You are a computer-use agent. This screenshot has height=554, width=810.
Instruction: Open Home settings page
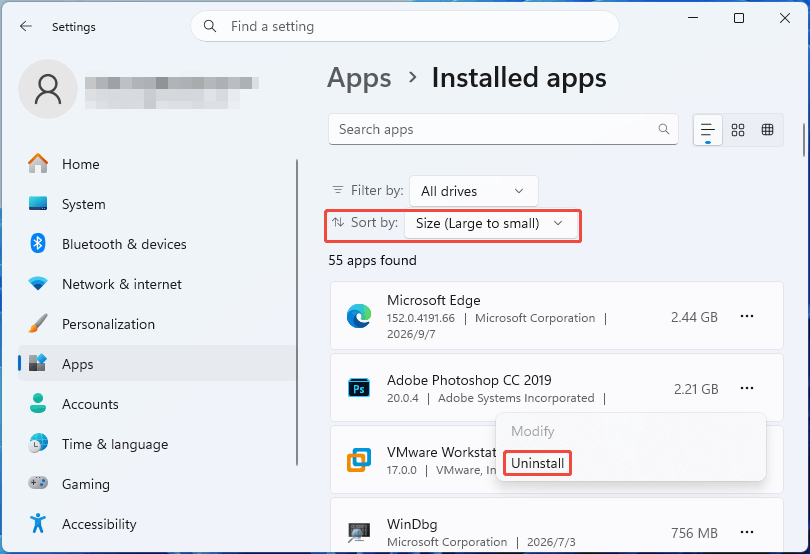pos(157,164)
